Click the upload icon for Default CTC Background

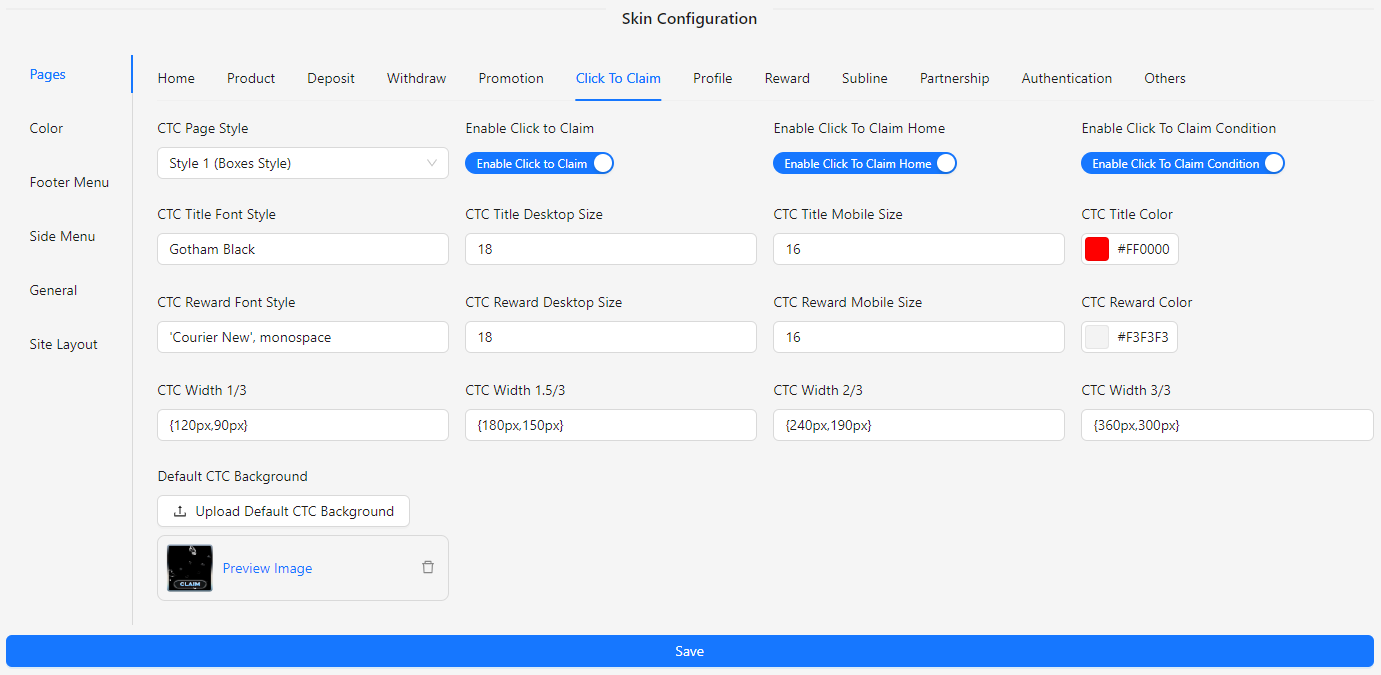[x=180, y=511]
